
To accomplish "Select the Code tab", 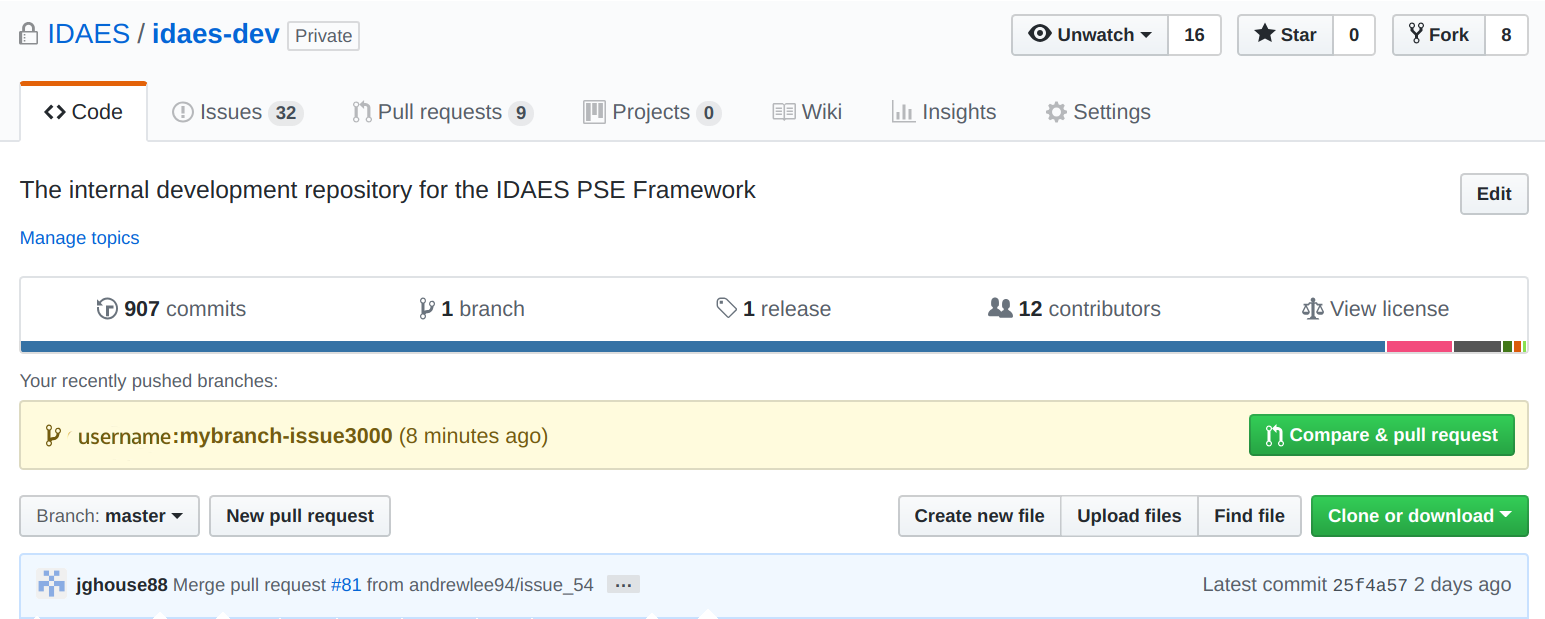I will point(84,112).
